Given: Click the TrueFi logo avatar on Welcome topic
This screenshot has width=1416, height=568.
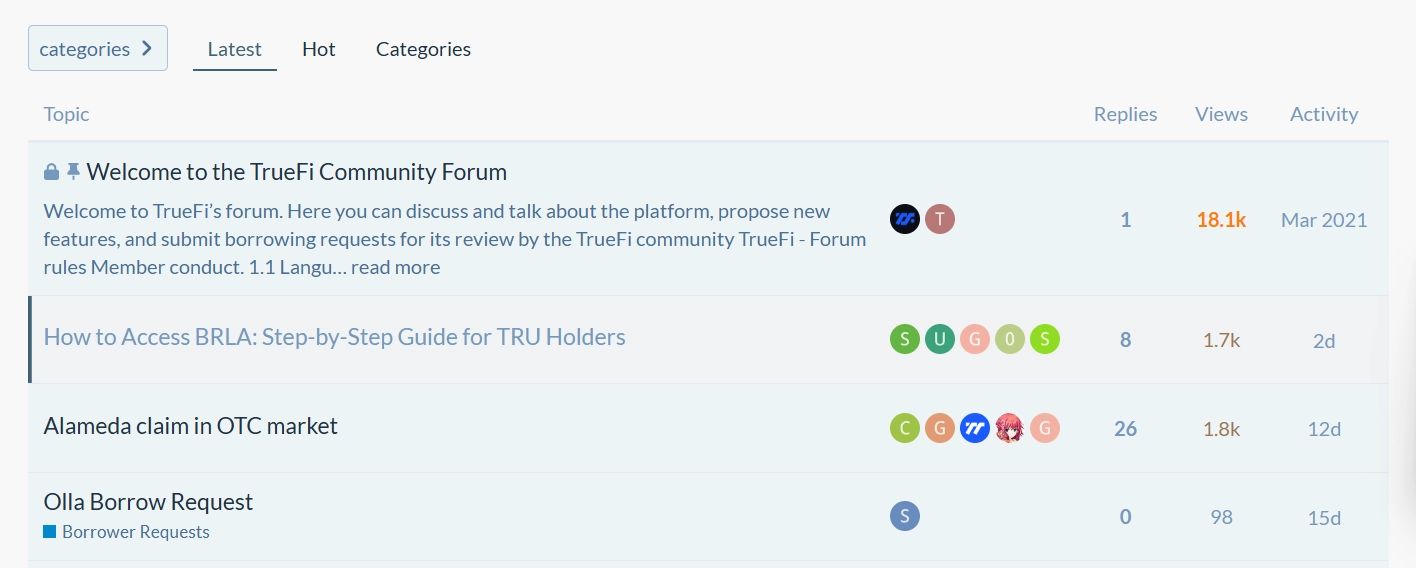Looking at the screenshot, I should (905, 219).
